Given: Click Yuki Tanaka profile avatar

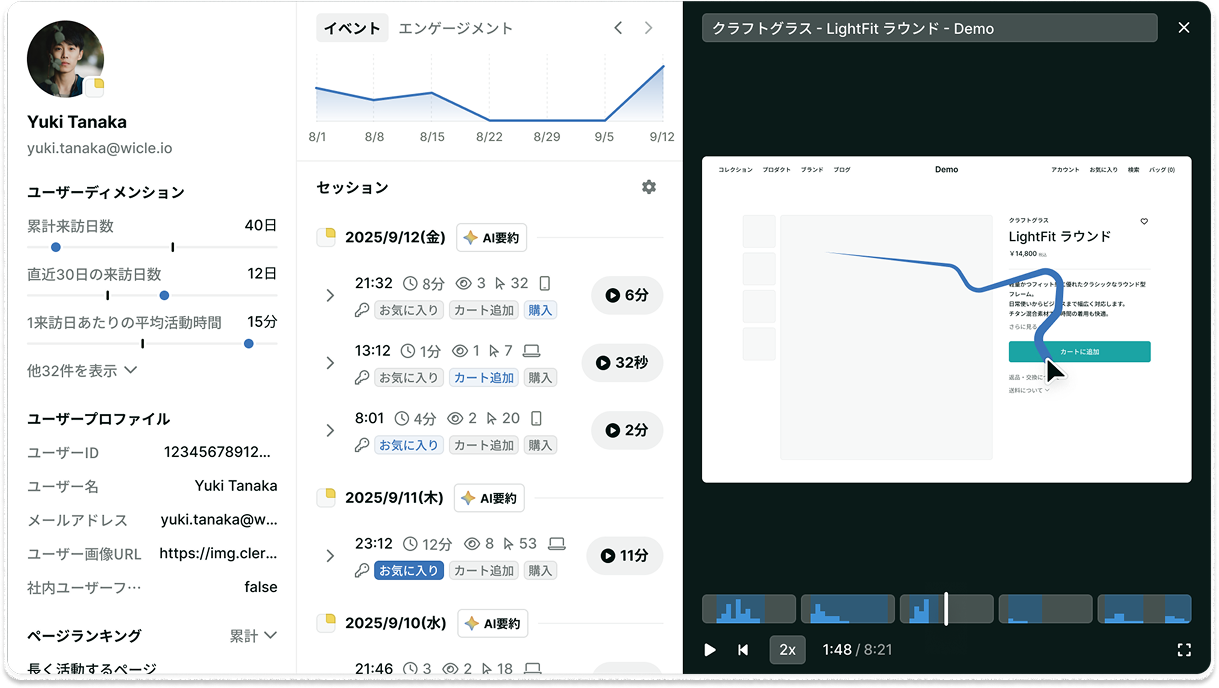Looking at the screenshot, I should (65, 59).
